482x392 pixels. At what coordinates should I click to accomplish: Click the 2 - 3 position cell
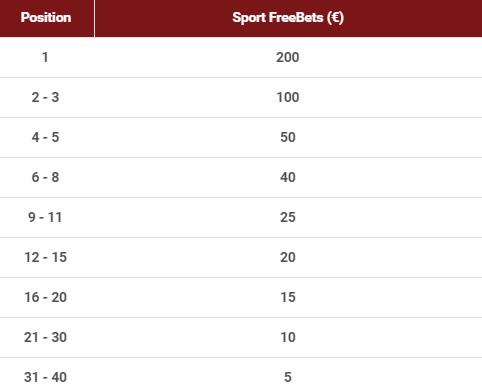pyautogui.click(x=45, y=97)
